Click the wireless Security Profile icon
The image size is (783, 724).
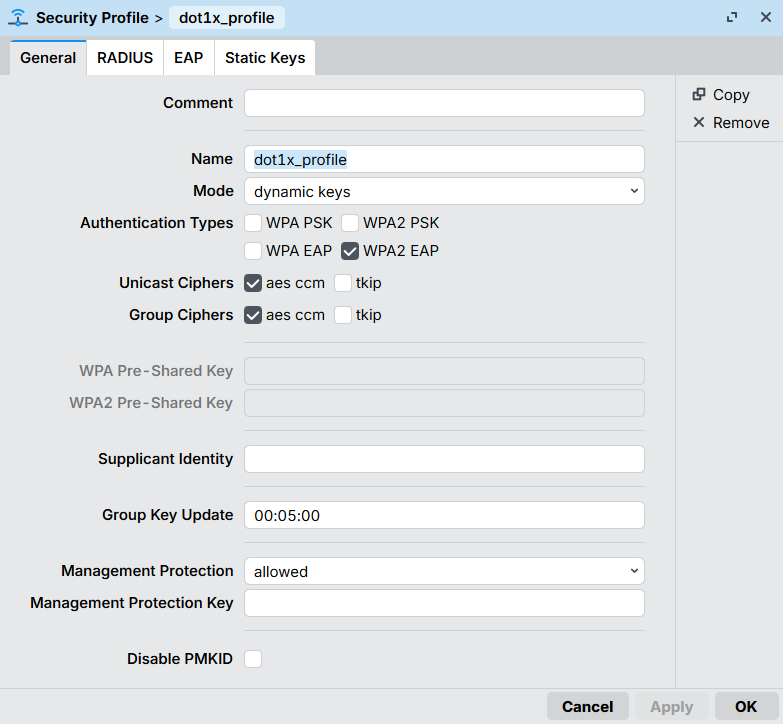coord(18,18)
